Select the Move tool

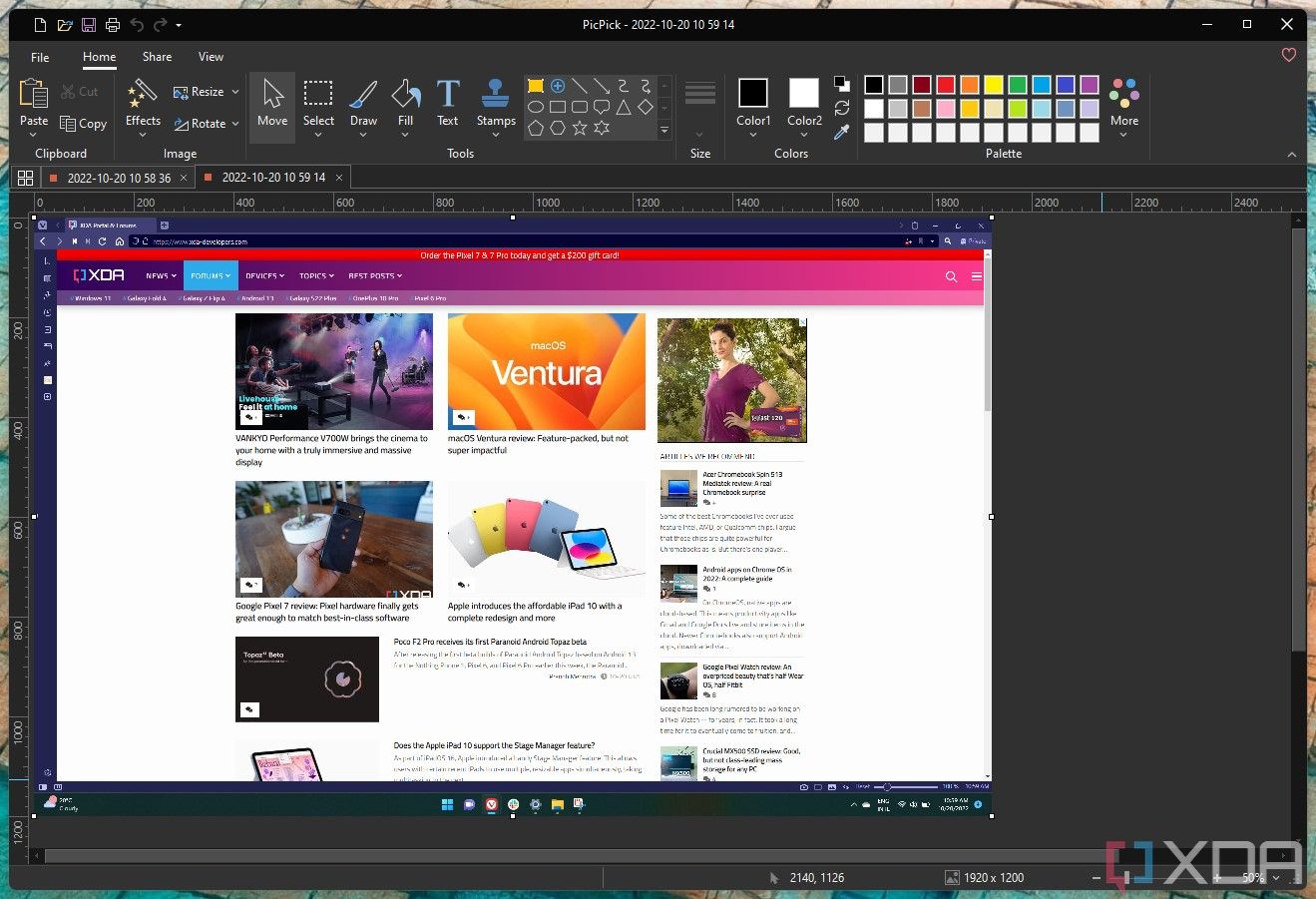coord(271,103)
